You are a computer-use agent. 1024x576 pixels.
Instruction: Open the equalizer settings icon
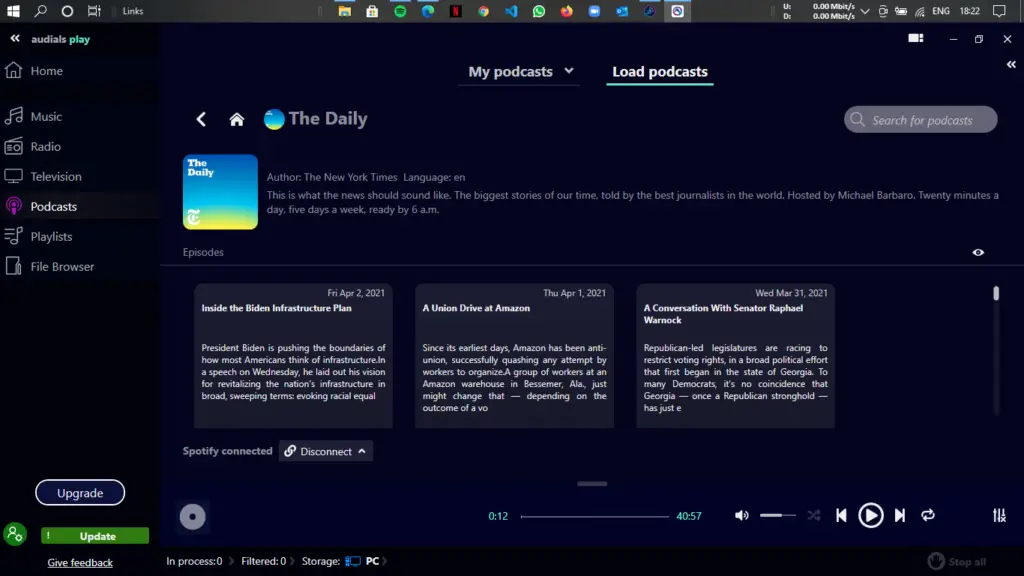coord(999,516)
